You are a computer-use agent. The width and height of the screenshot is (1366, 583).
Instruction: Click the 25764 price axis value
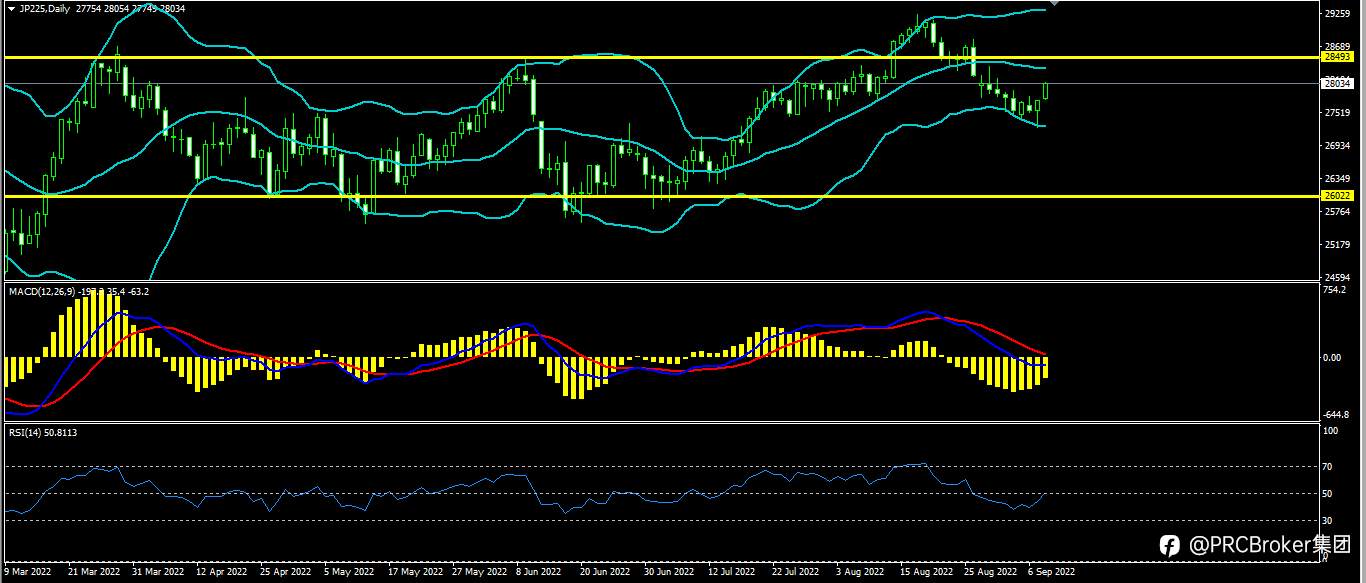pos(1337,212)
